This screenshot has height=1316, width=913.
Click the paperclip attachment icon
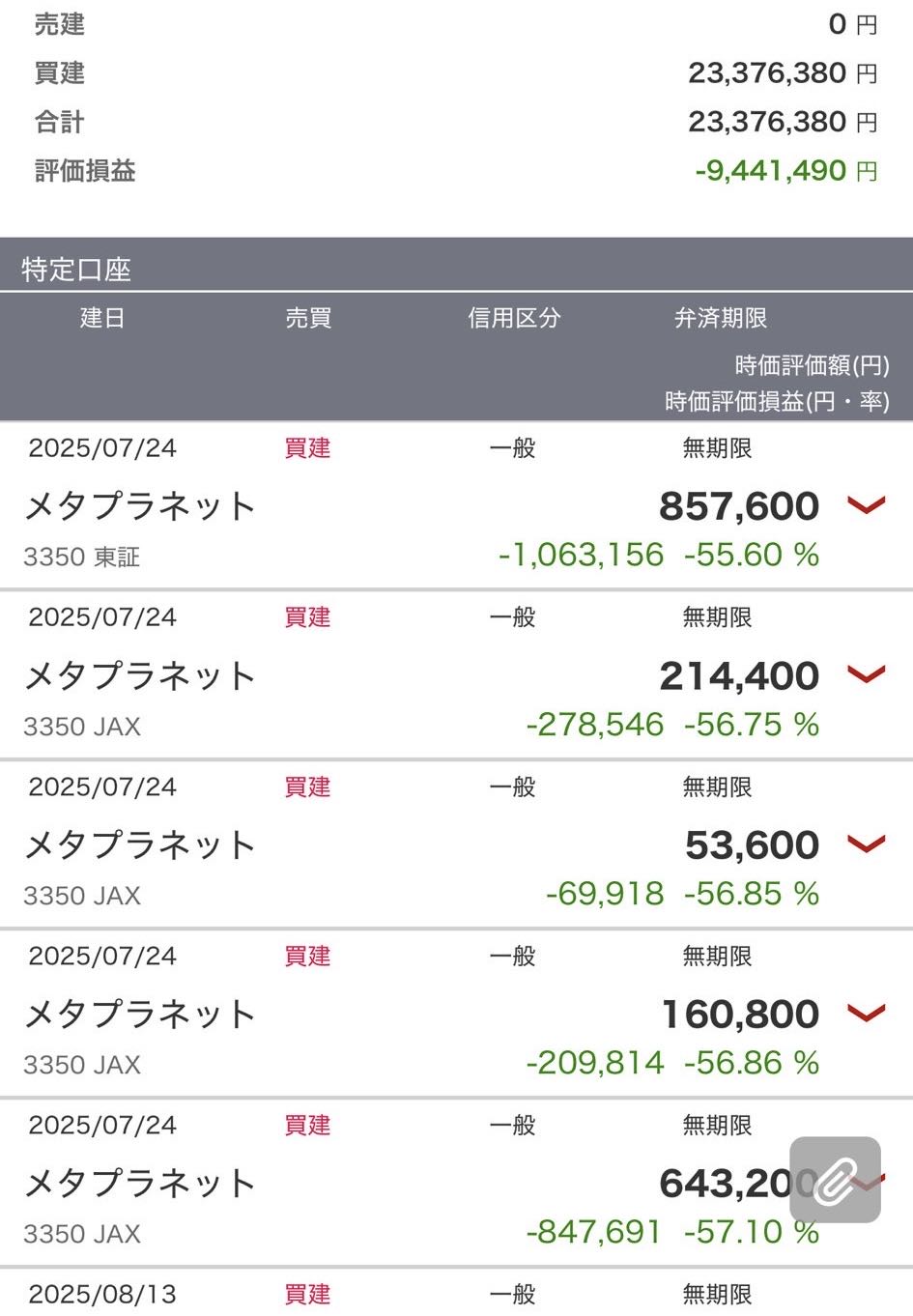pyautogui.click(x=835, y=1180)
